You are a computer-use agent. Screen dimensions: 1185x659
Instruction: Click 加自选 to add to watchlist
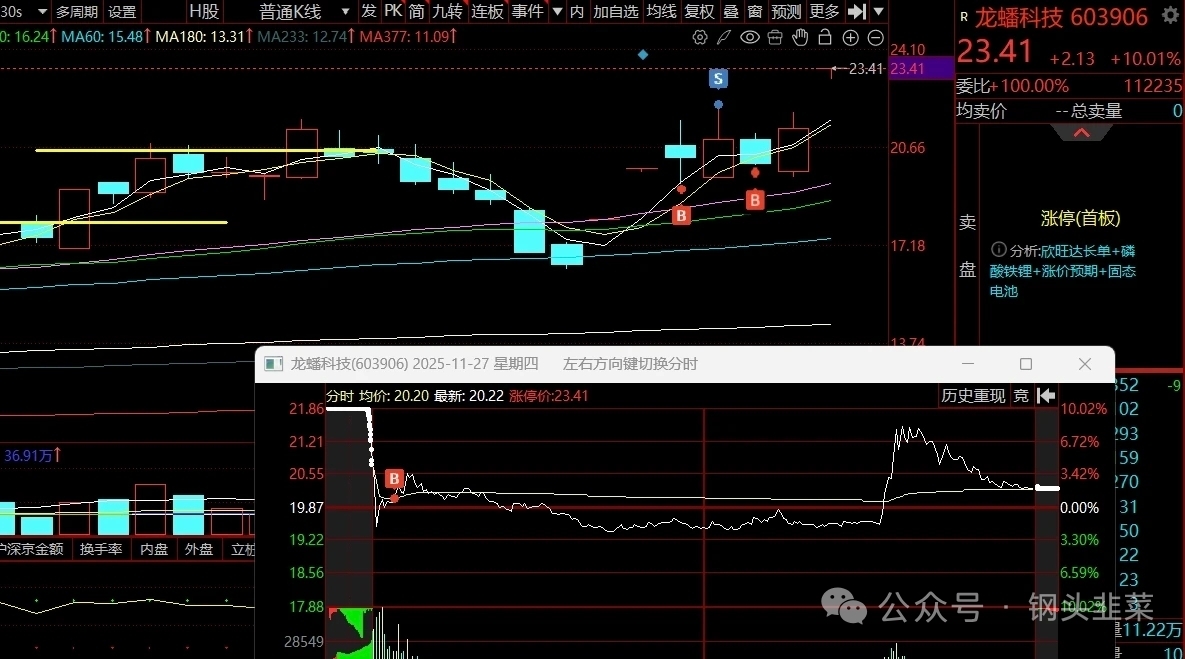pos(615,11)
